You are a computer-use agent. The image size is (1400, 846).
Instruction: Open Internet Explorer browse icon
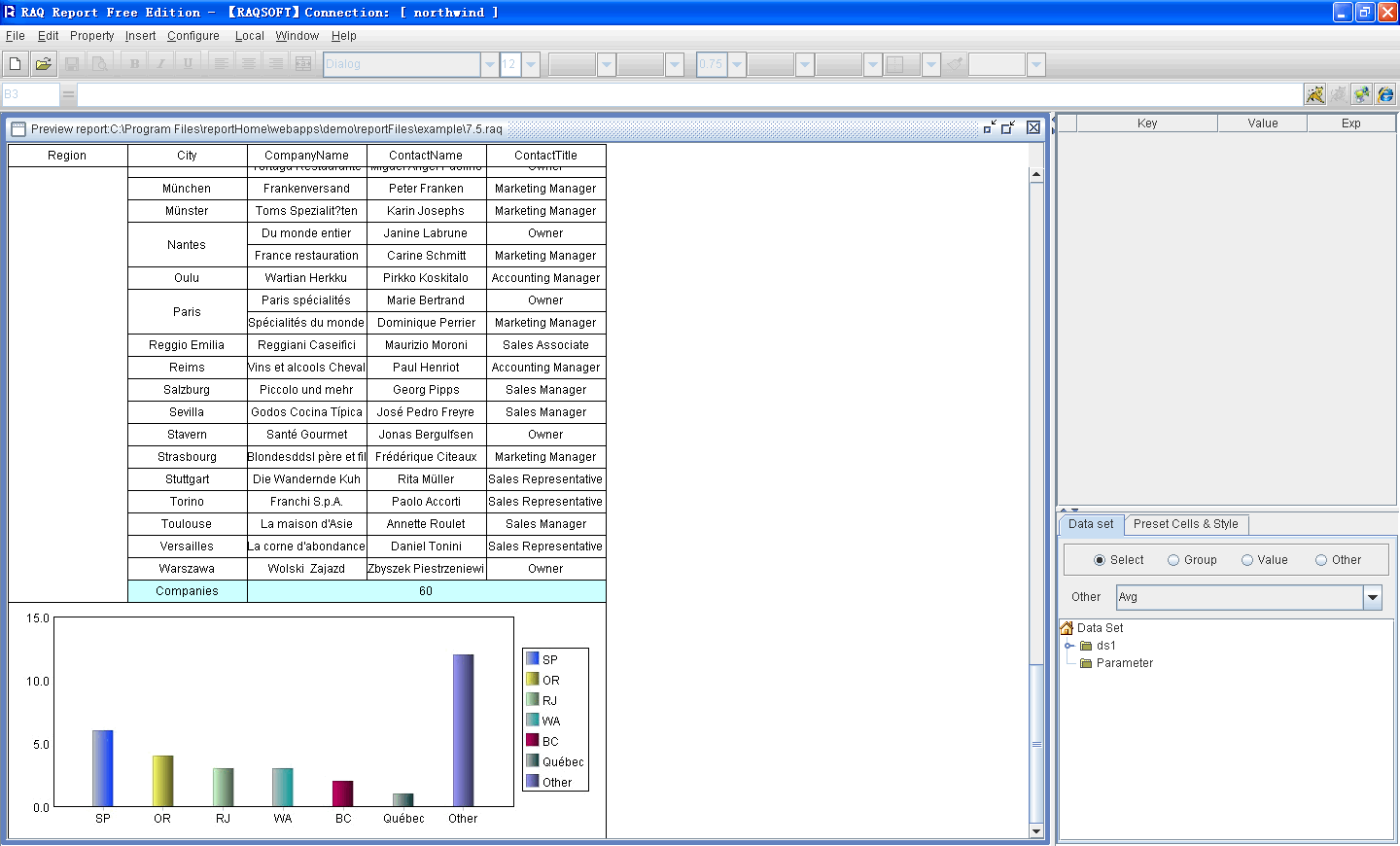click(1385, 94)
